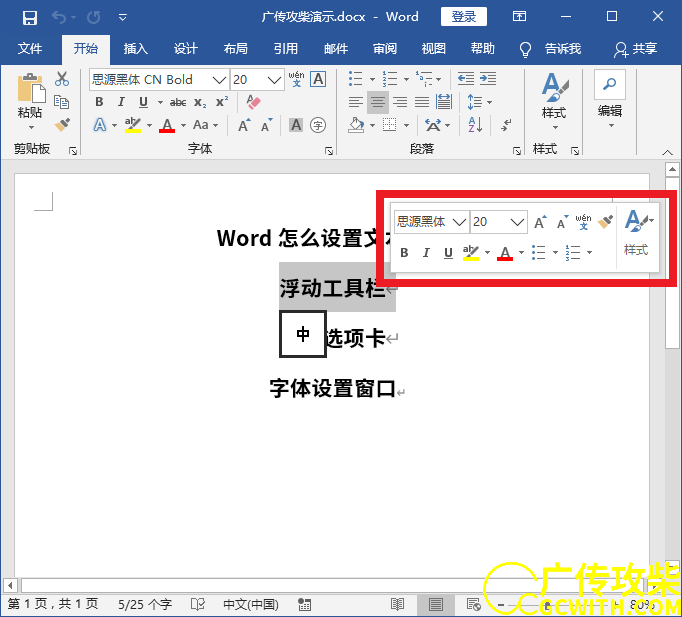Click the Paste clipboard icon
Viewport: 682px width, 617px height.
tap(30, 89)
